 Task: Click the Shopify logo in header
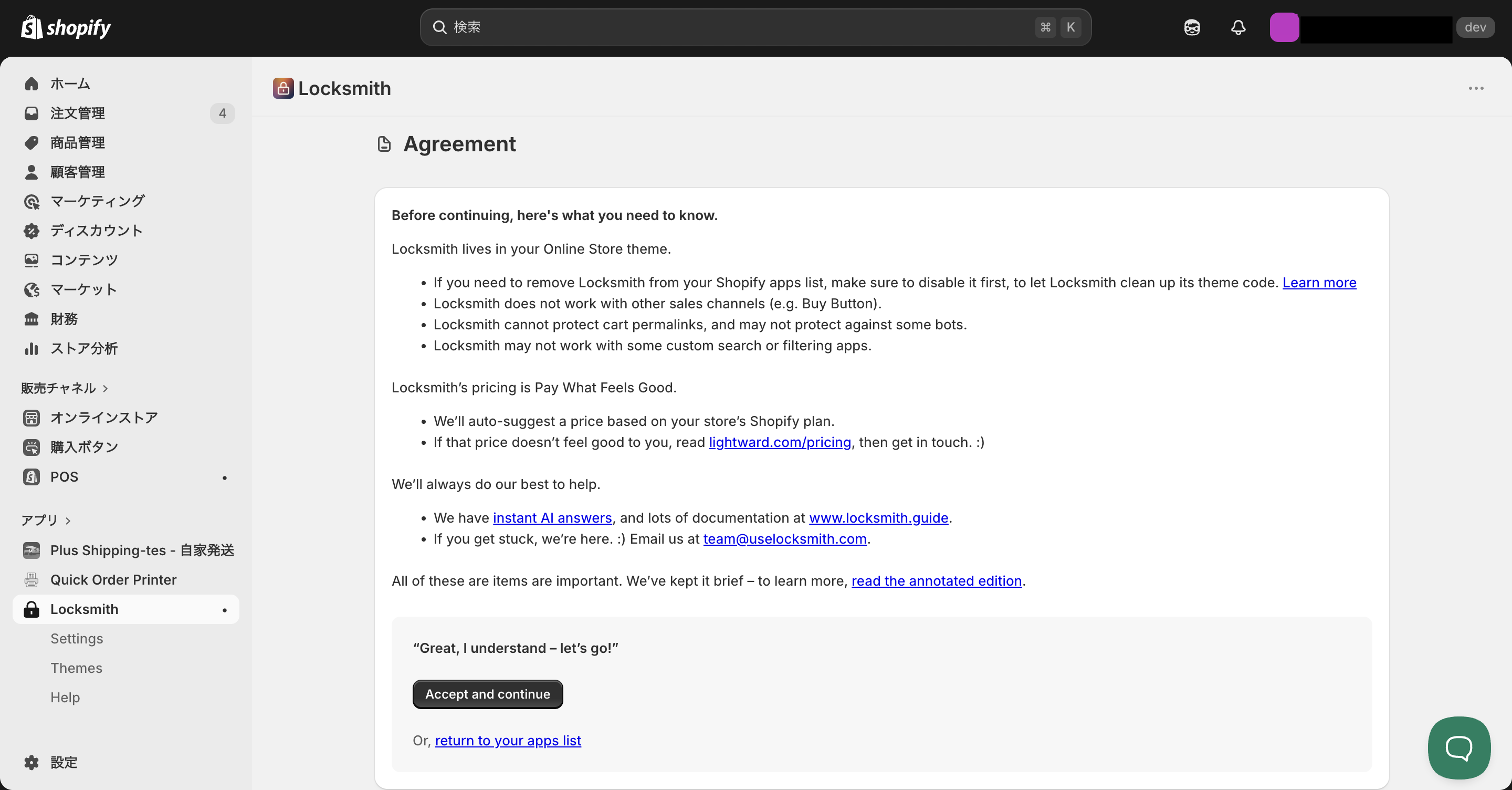[66, 28]
